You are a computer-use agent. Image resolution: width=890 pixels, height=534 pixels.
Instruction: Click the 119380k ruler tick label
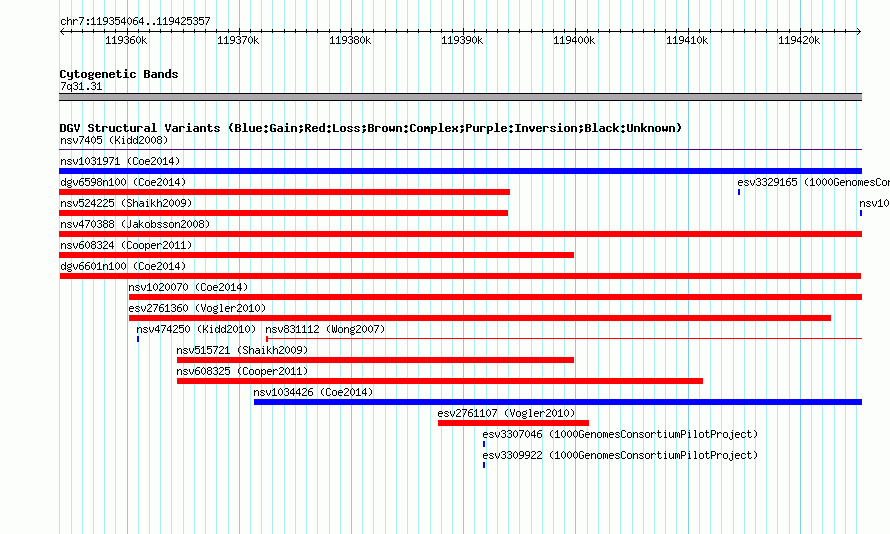point(350,40)
